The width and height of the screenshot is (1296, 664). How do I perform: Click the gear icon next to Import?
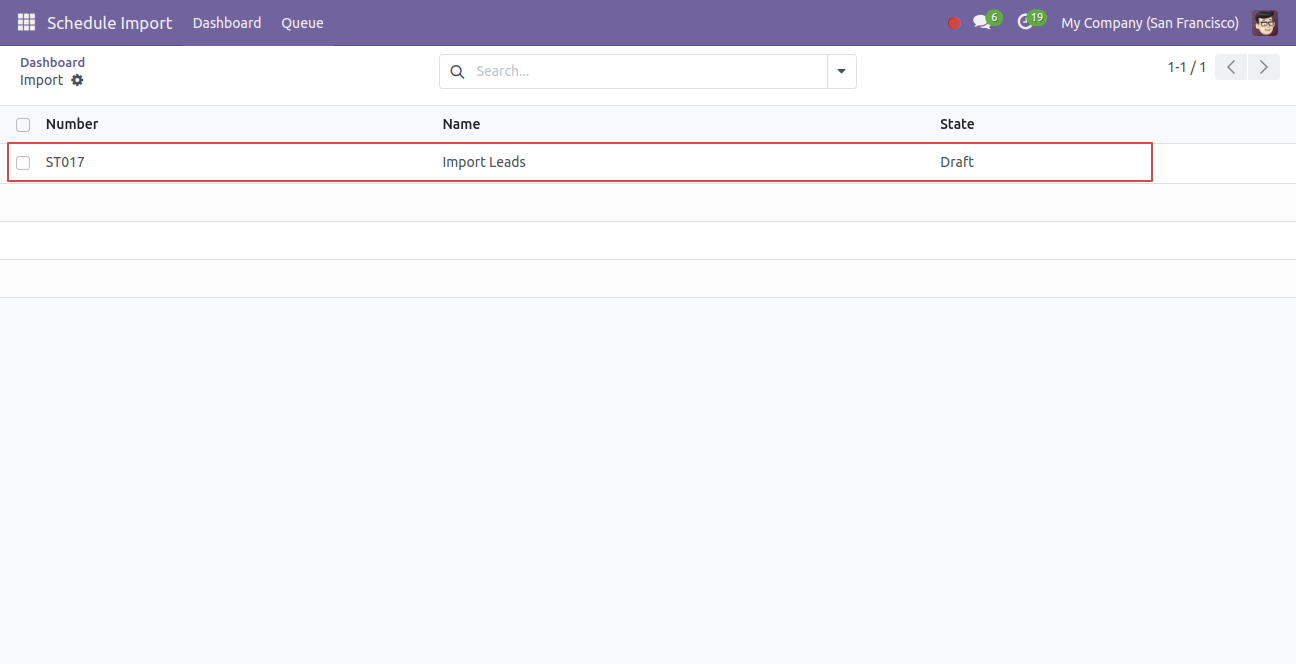pos(77,80)
